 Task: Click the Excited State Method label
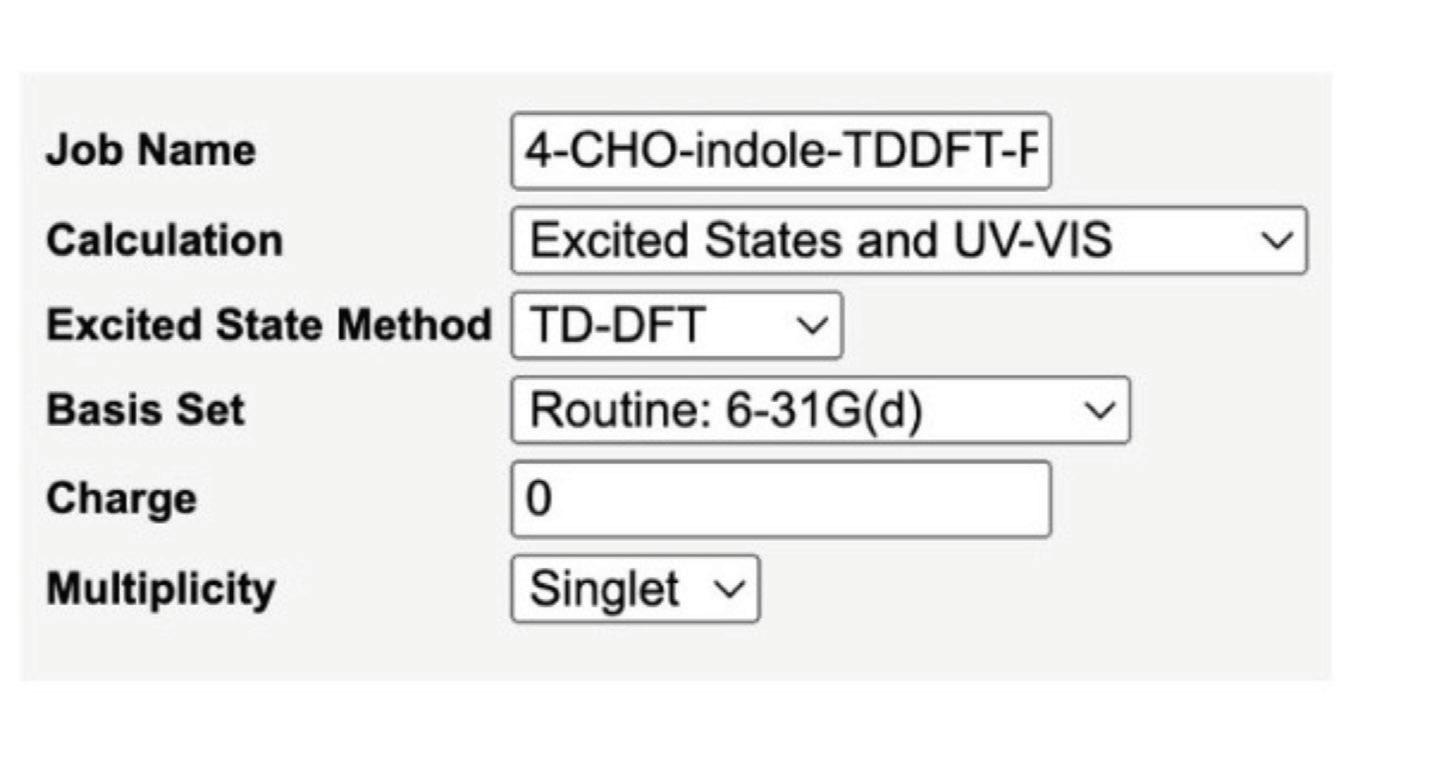[x=268, y=325]
